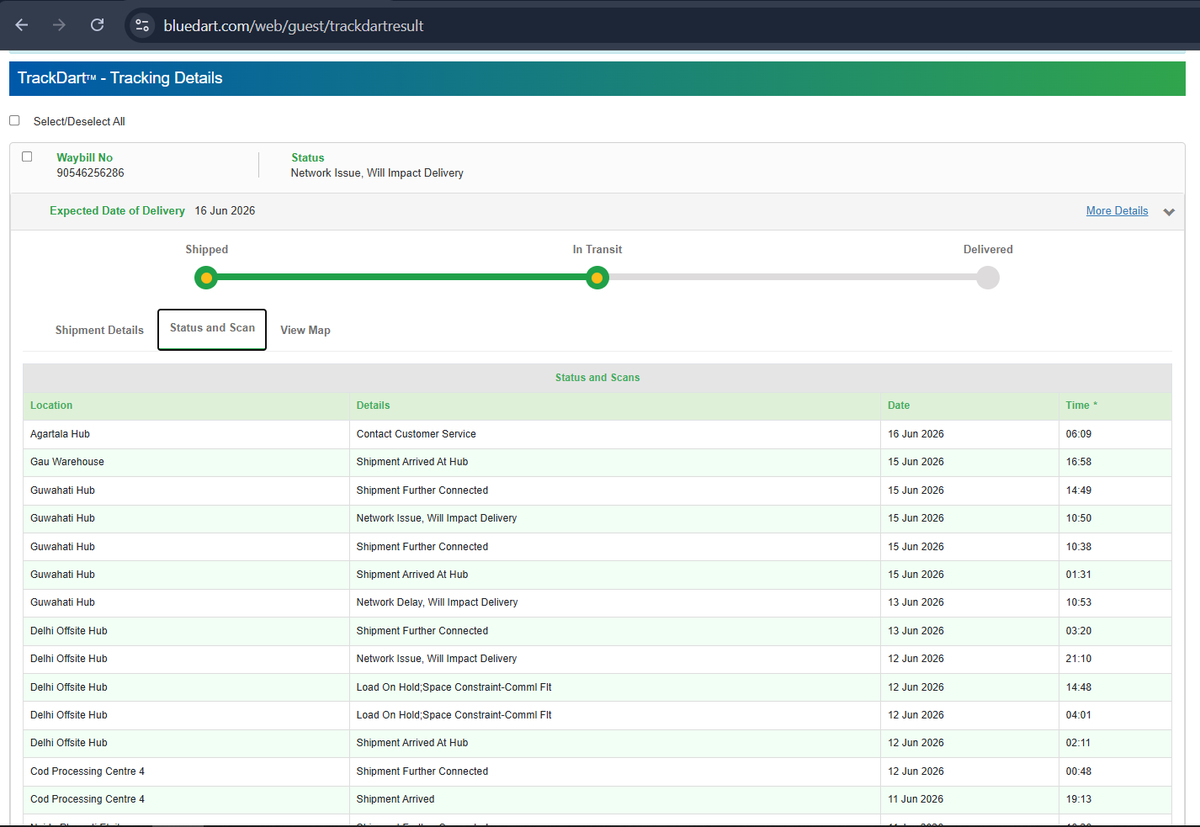The image size is (1200, 827).
Task: Click the Expected Date of Delivery label
Action: 117,211
